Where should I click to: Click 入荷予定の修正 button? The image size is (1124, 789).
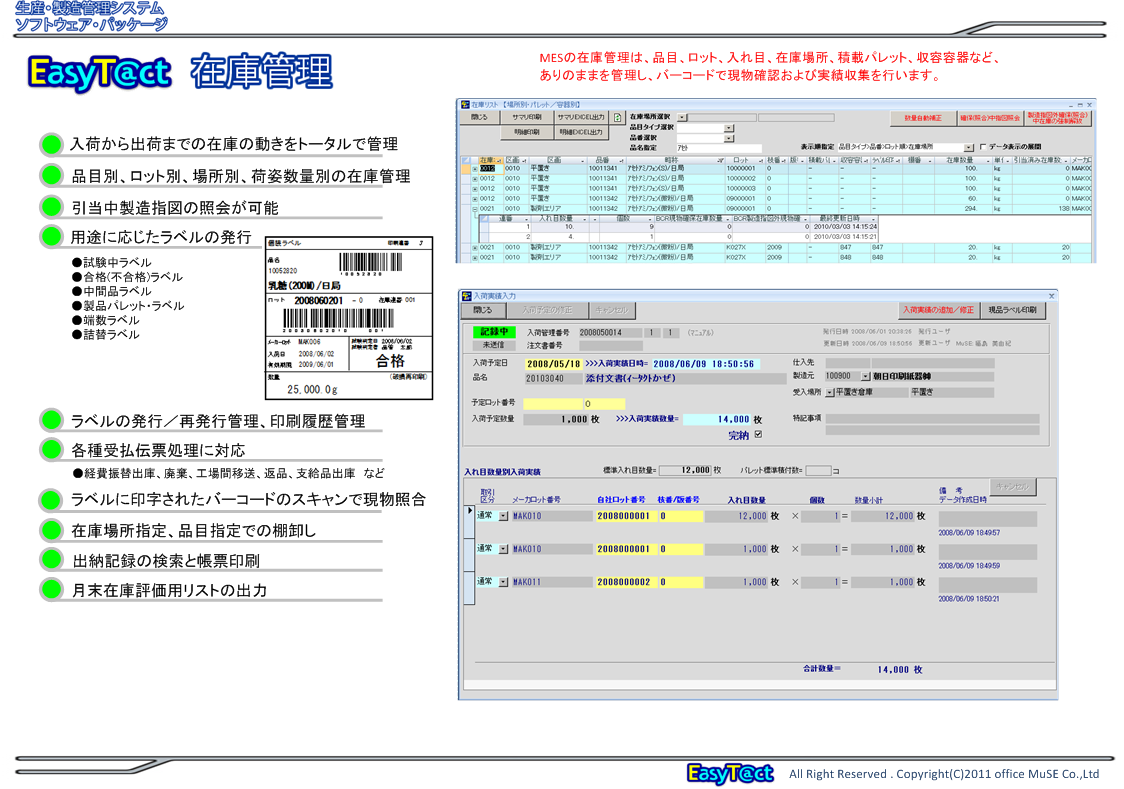click(x=547, y=310)
